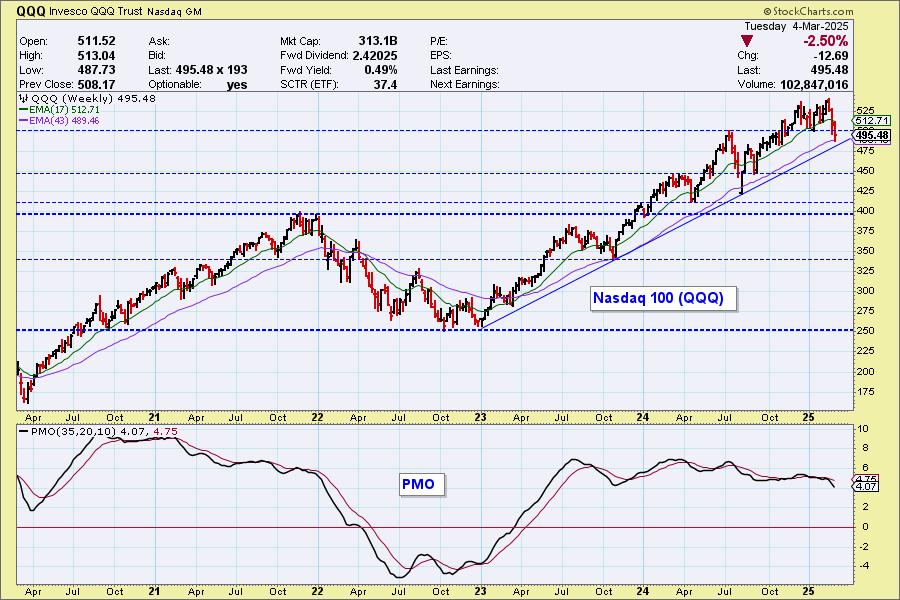
Task: Click the Chg value -12.69
Action: (831, 56)
